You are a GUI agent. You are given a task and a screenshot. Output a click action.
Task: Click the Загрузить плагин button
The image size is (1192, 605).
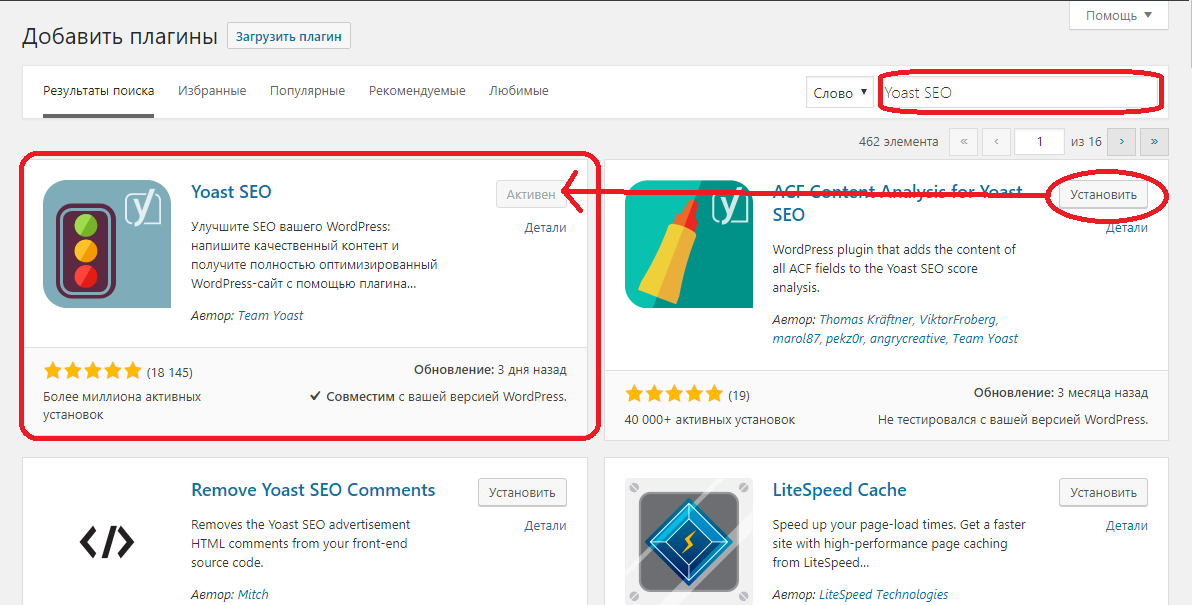pos(289,36)
